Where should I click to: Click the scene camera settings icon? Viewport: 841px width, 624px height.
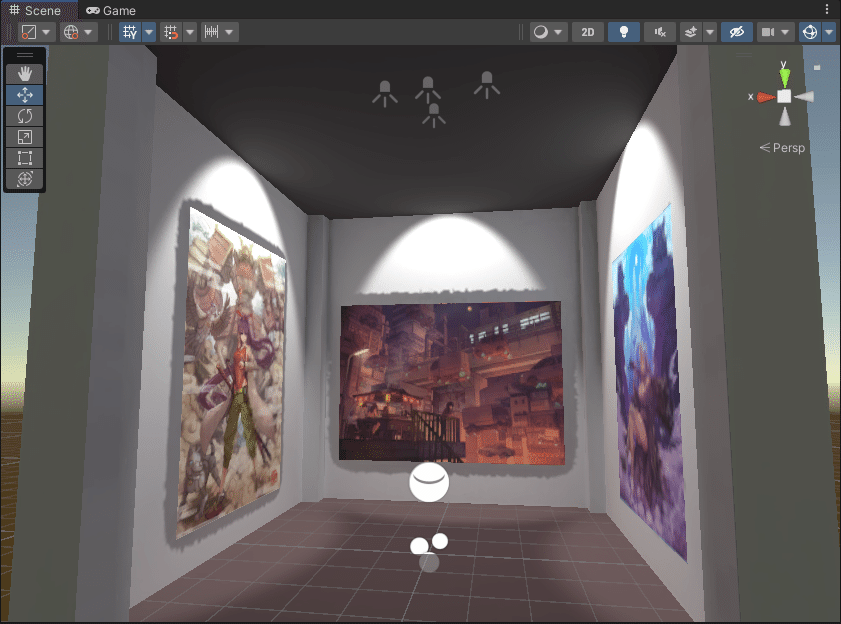[x=768, y=32]
